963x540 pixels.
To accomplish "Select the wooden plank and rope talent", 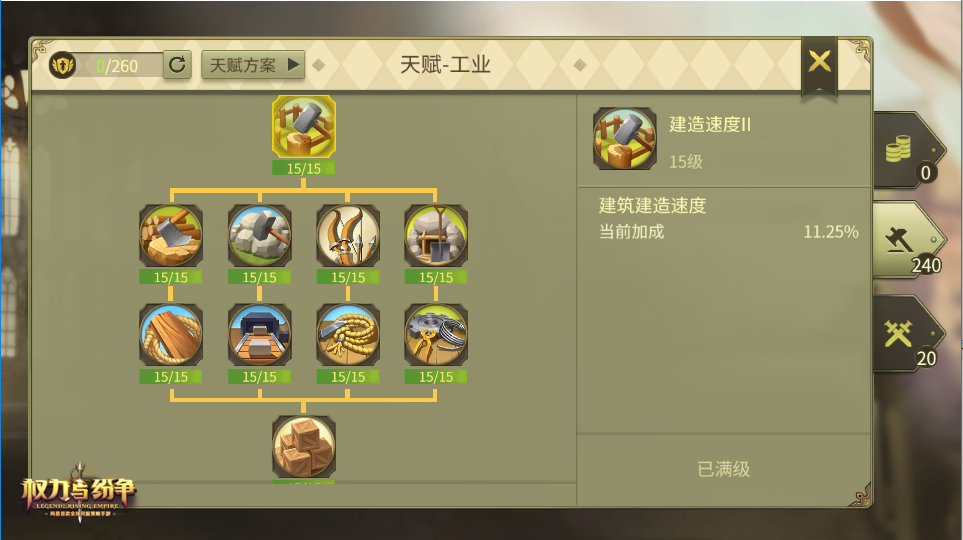I will (x=171, y=335).
